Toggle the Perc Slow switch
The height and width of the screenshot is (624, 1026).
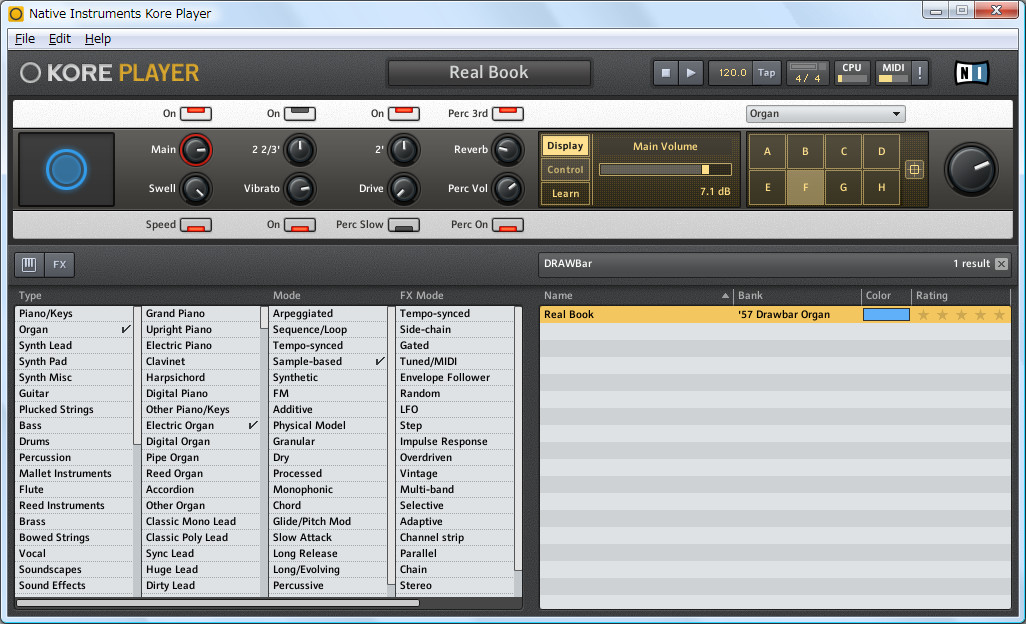[404, 225]
